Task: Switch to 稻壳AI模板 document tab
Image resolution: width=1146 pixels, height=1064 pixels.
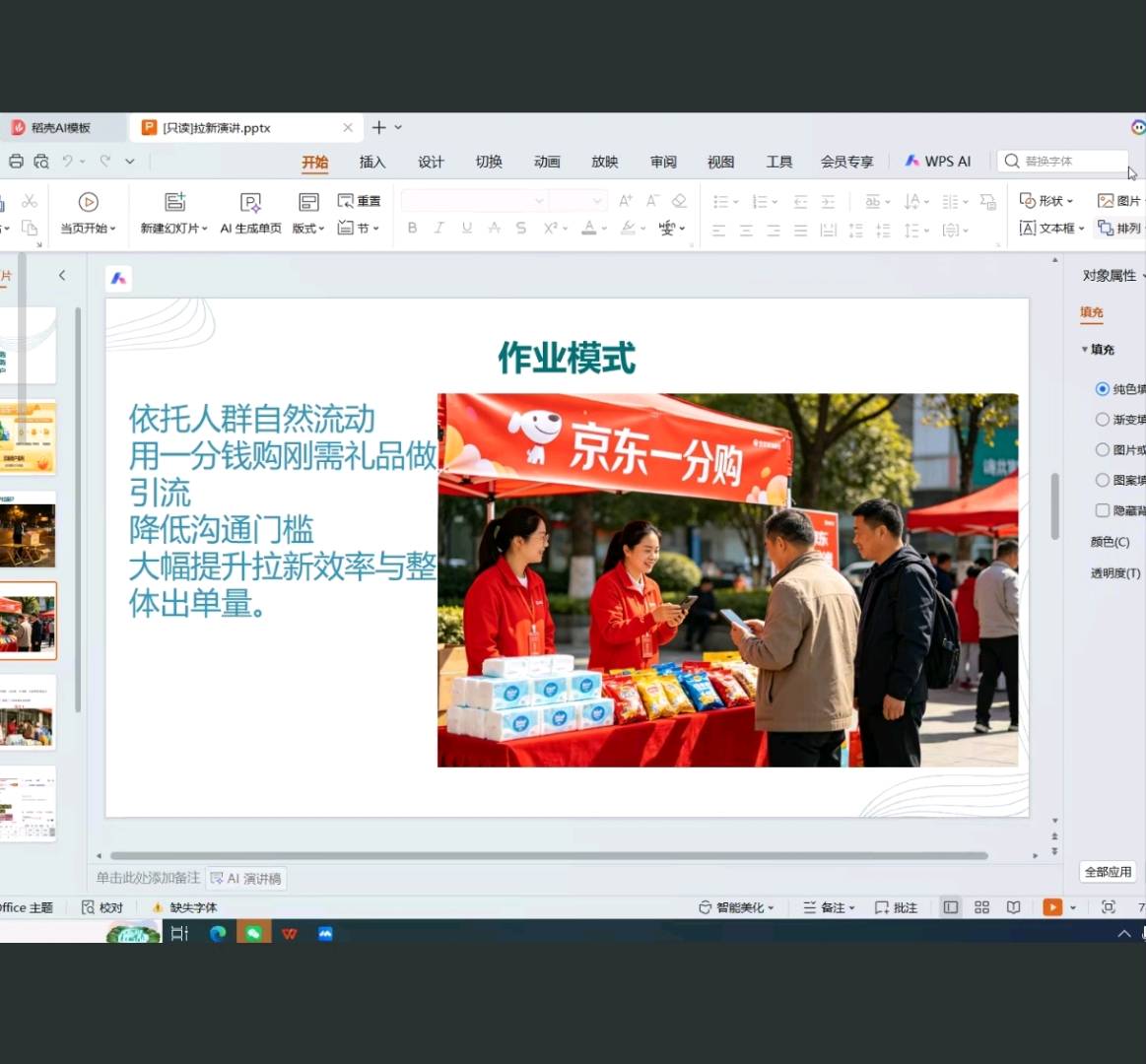Action: pyautogui.click(x=61, y=128)
